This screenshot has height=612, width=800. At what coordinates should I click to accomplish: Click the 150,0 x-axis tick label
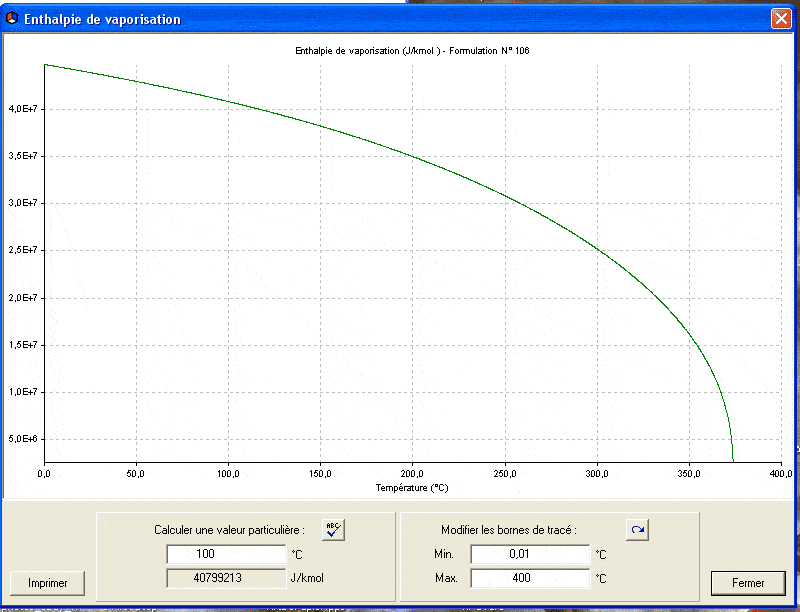point(320,474)
